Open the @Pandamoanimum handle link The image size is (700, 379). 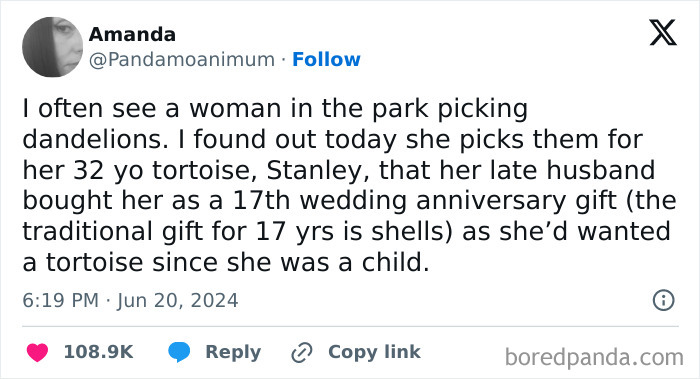182,60
